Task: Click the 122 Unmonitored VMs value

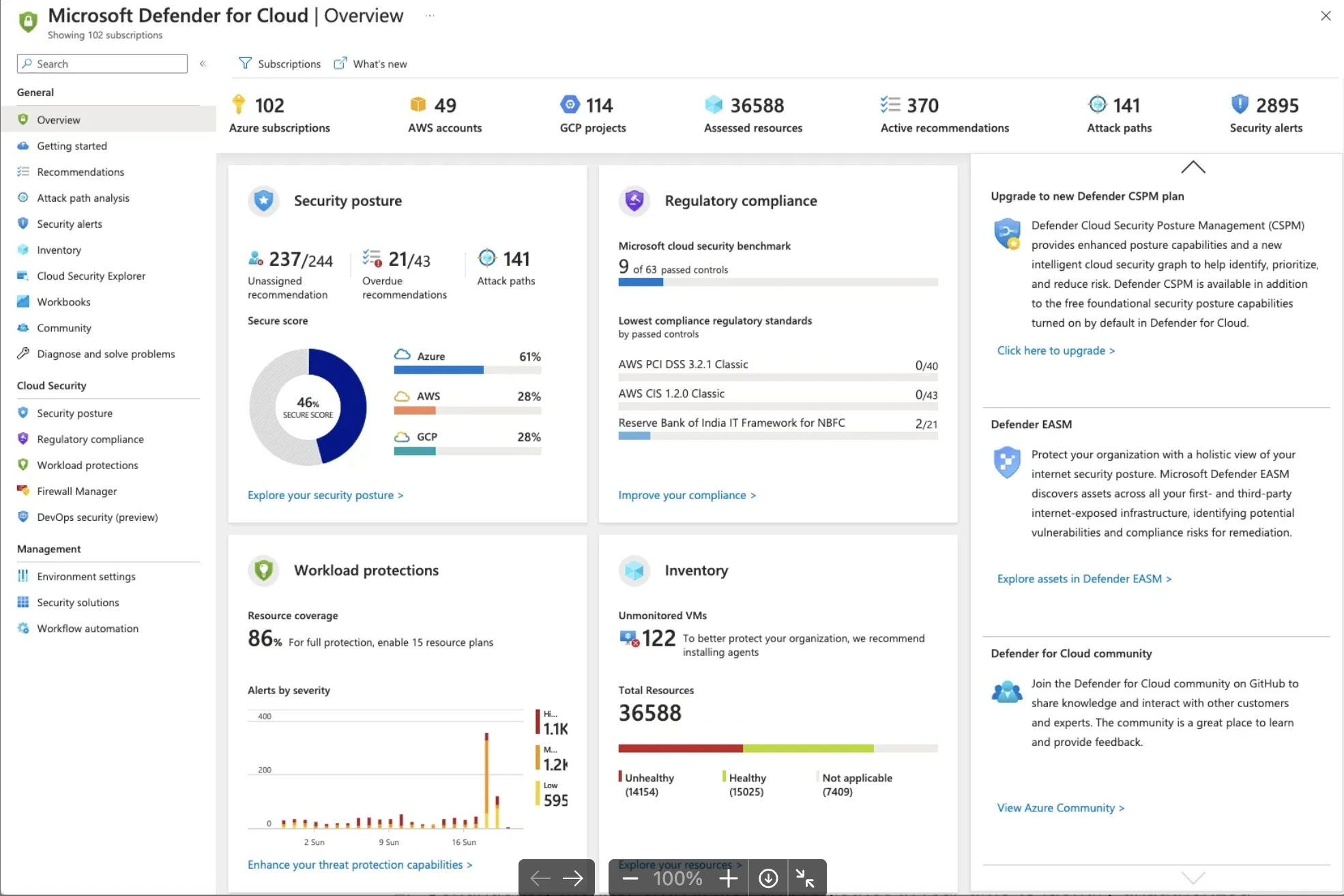Action: 658,638
